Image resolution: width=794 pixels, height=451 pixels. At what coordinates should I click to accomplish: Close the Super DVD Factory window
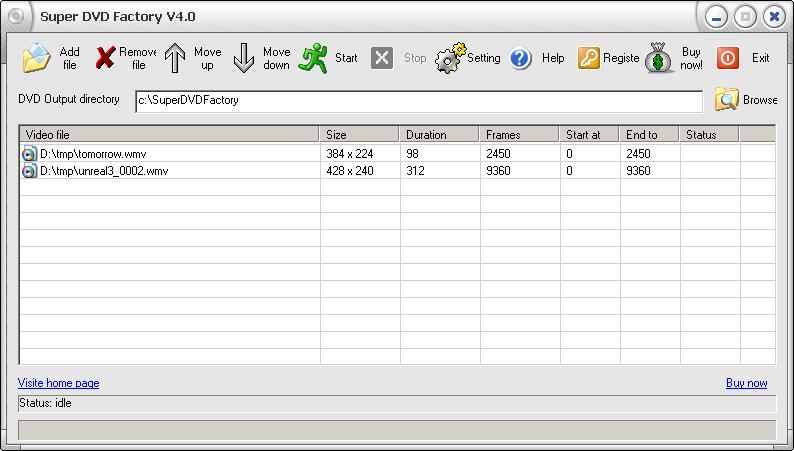[774, 17]
